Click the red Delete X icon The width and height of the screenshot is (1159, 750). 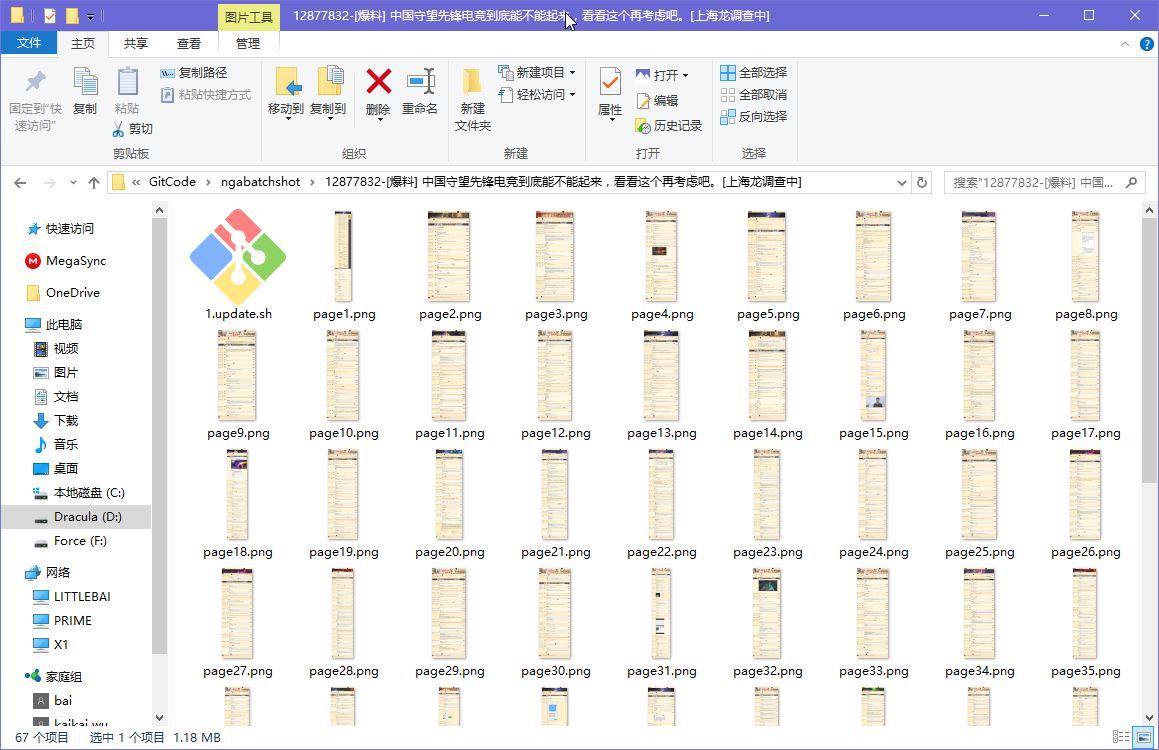tap(378, 81)
